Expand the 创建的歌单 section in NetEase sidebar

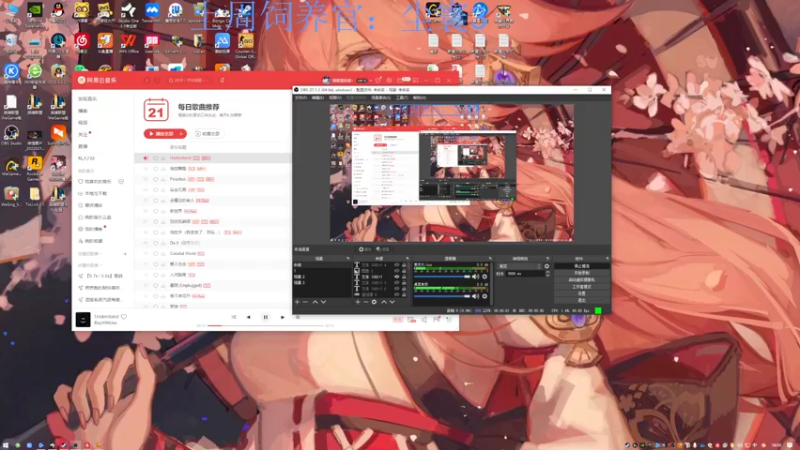point(90,254)
